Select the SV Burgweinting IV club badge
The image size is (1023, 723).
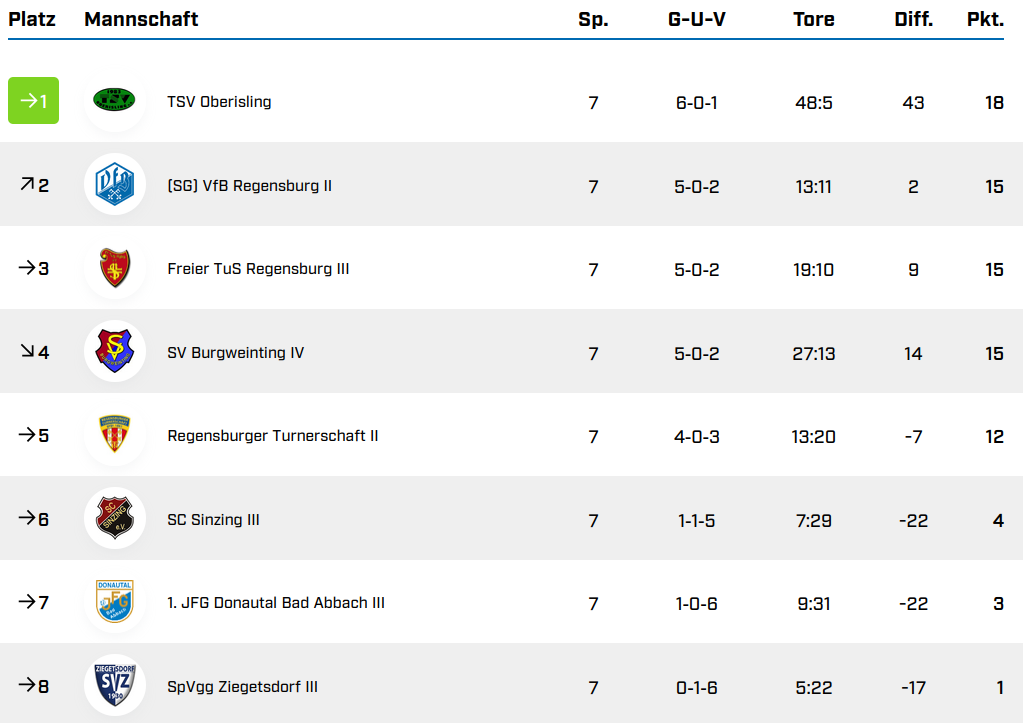[x=114, y=352]
